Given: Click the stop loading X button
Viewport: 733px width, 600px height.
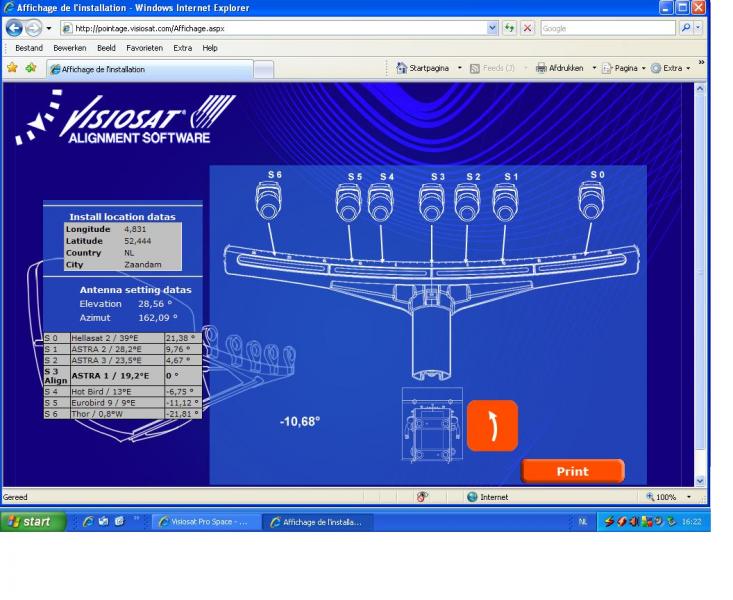Looking at the screenshot, I should [x=527, y=28].
